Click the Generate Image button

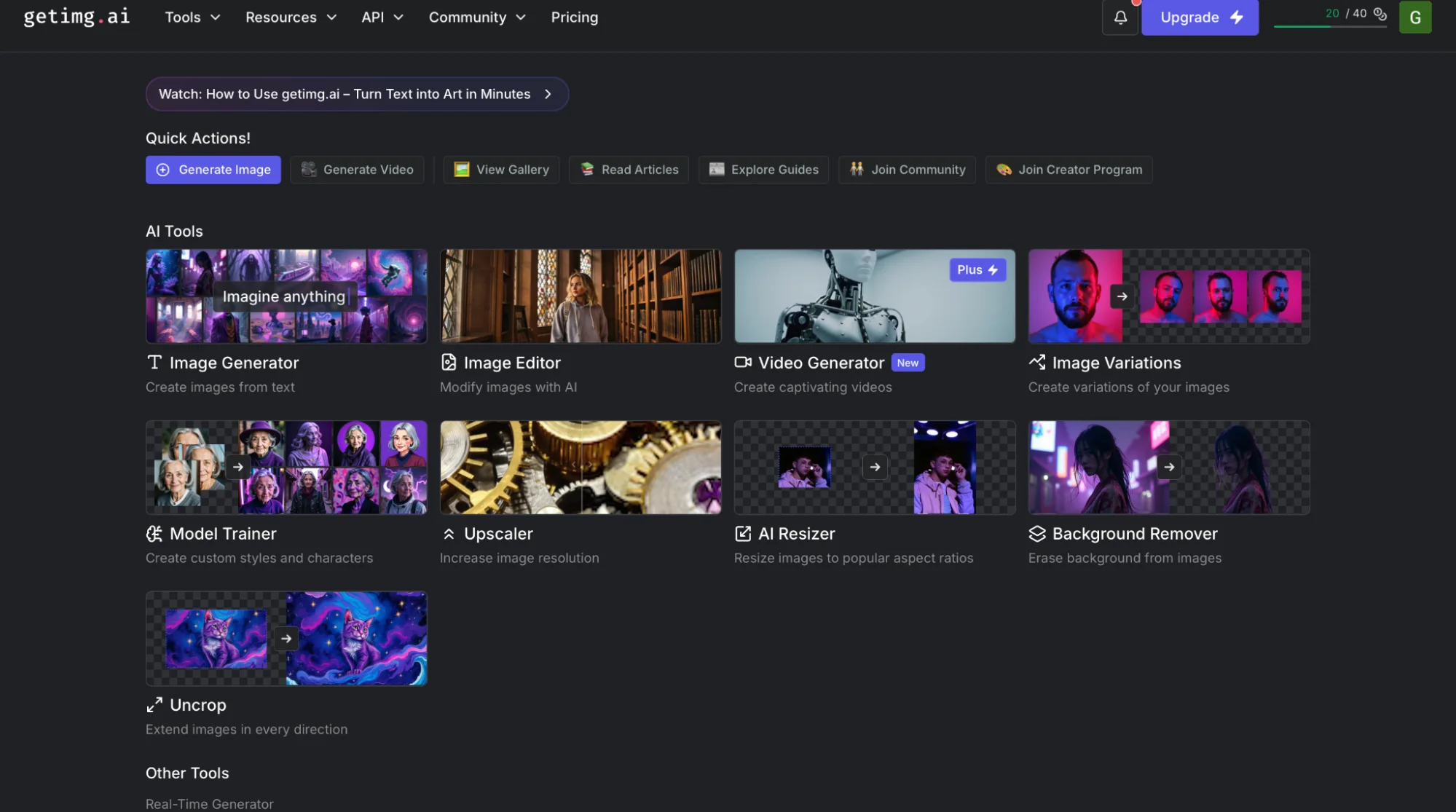coord(213,170)
